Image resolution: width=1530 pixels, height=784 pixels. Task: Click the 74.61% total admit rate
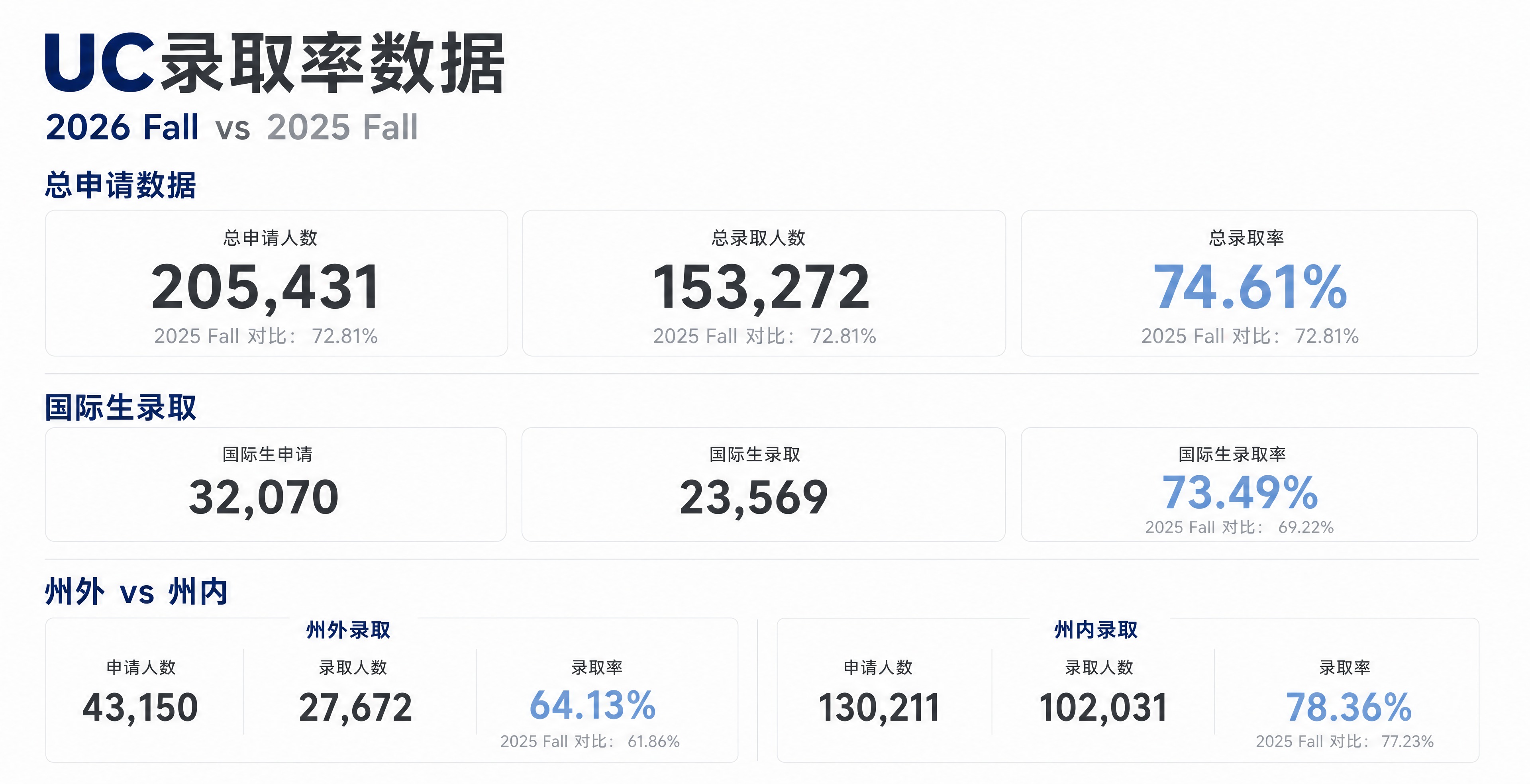[x=1249, y=288]
